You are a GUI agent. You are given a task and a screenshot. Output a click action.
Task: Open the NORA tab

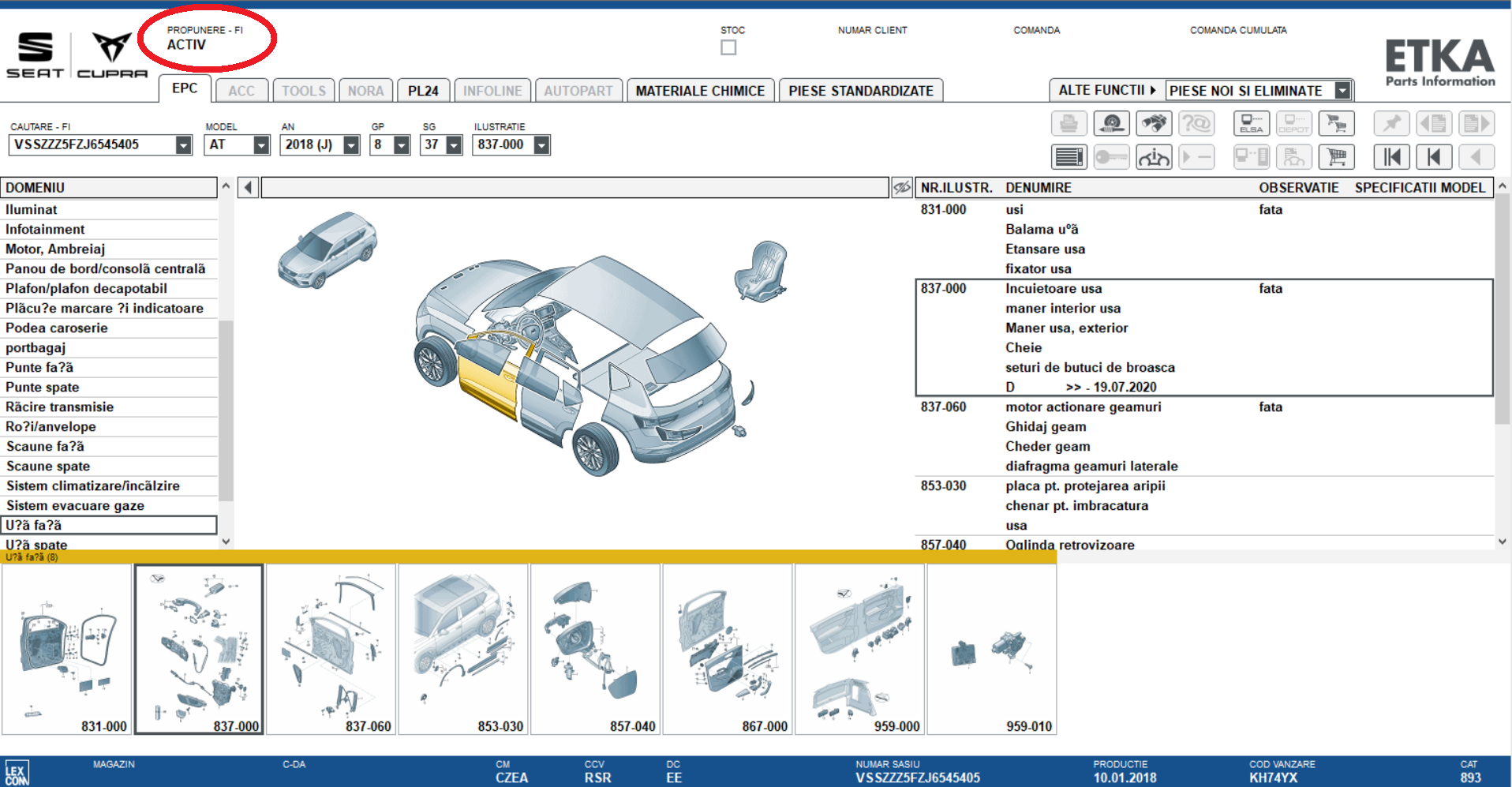[x=365, y=91]
